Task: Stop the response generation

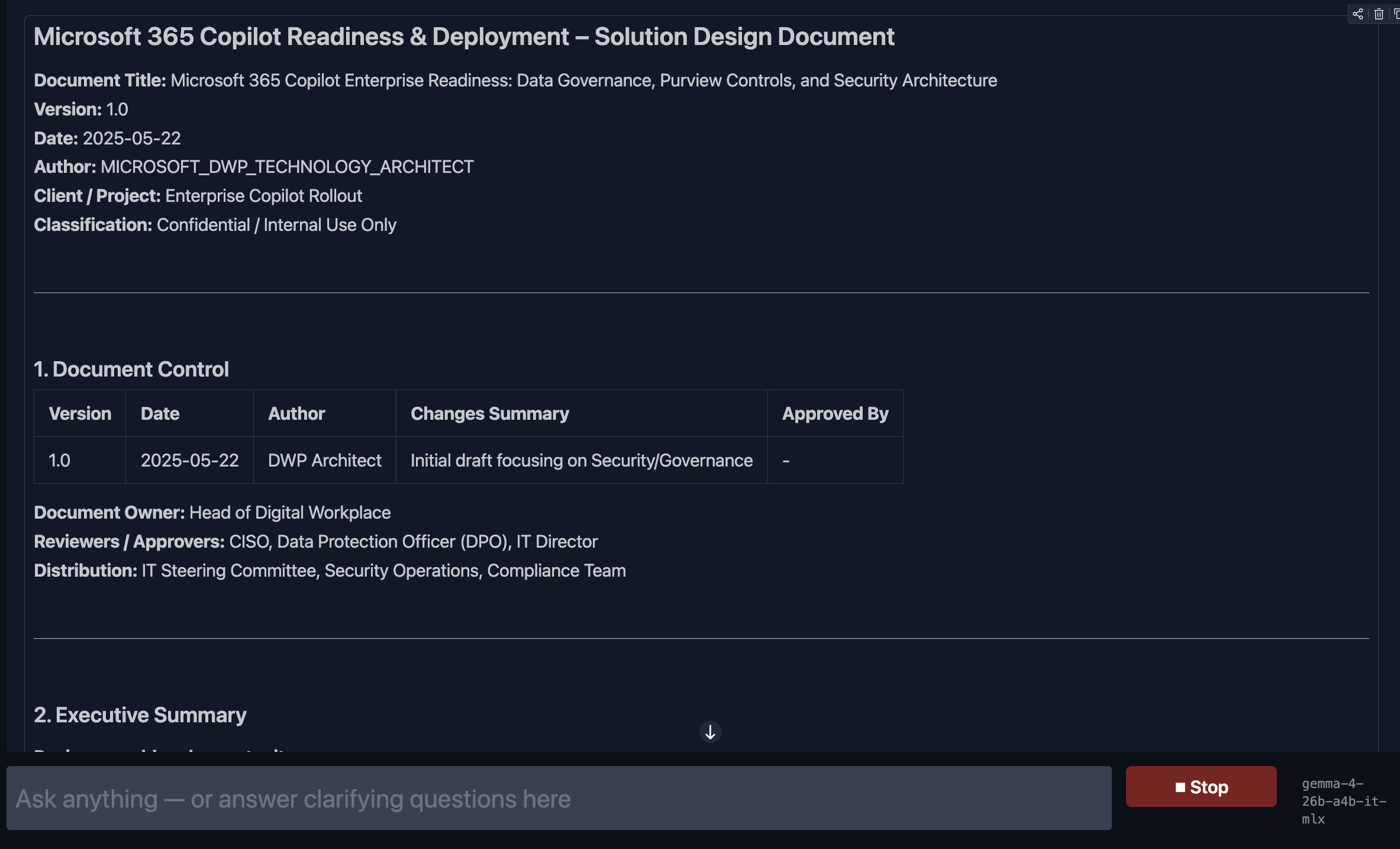Action: click(x=1201, y=787)
